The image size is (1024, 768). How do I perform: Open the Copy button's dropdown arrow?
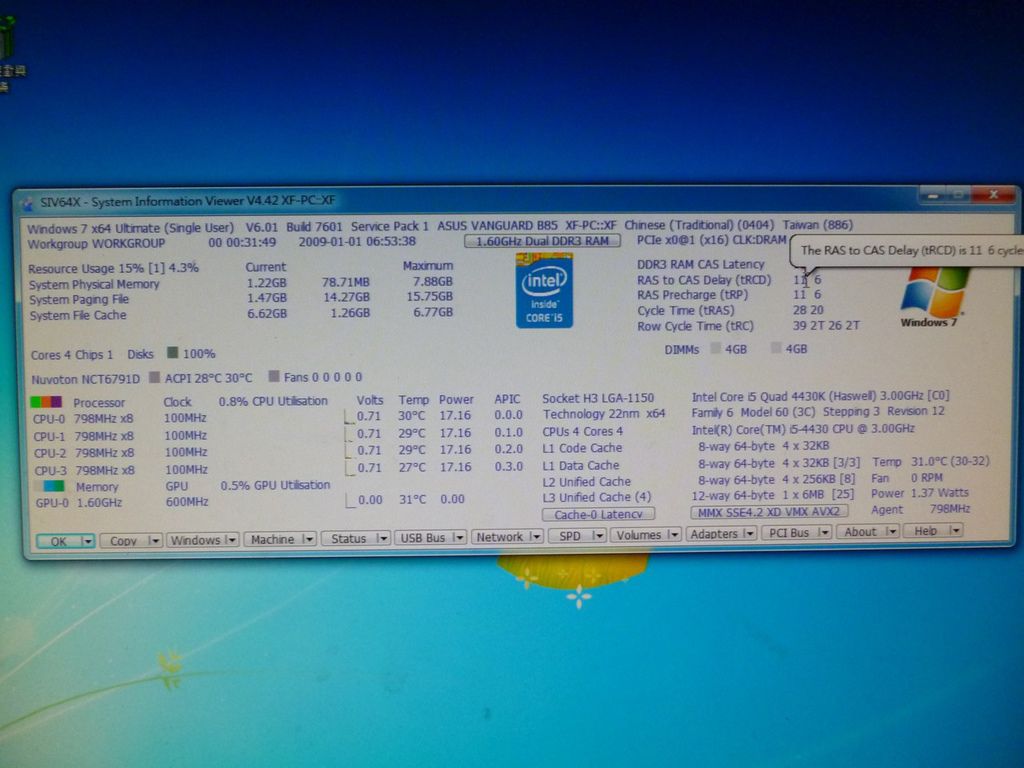pos(154,541)
